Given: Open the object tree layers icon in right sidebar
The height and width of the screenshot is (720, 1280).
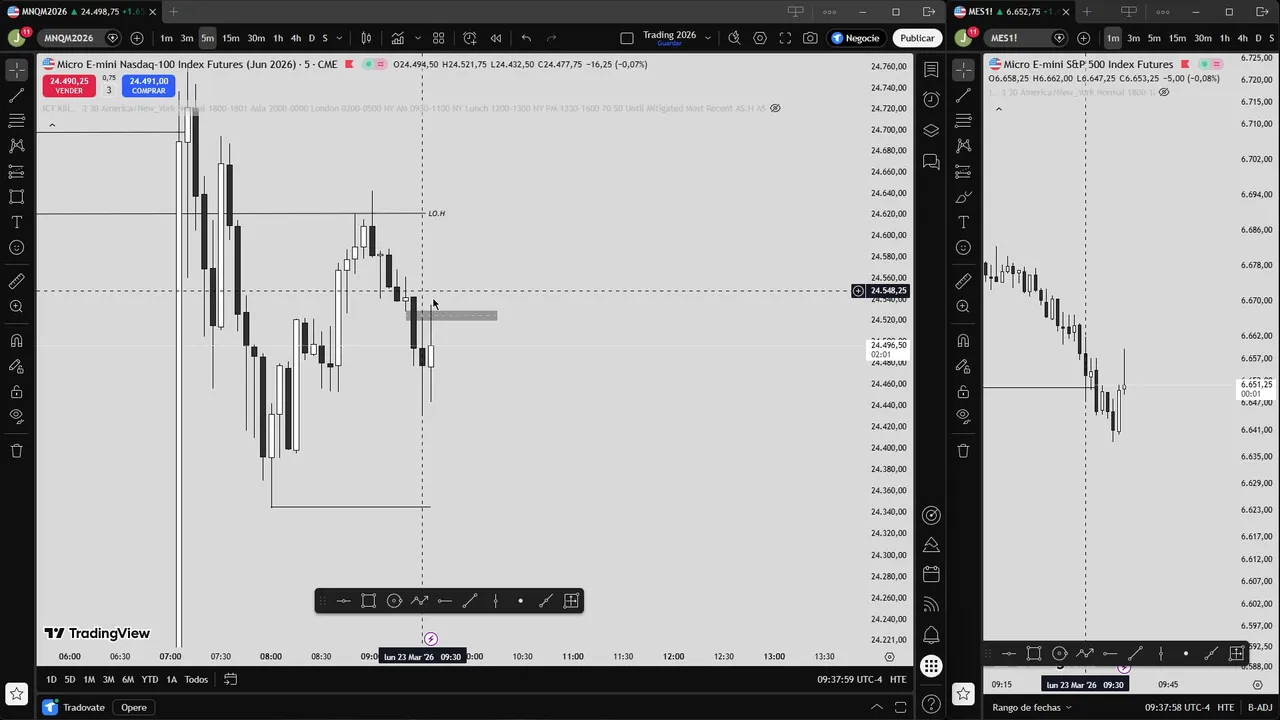Looking at the screenshot, I should 931,130.
